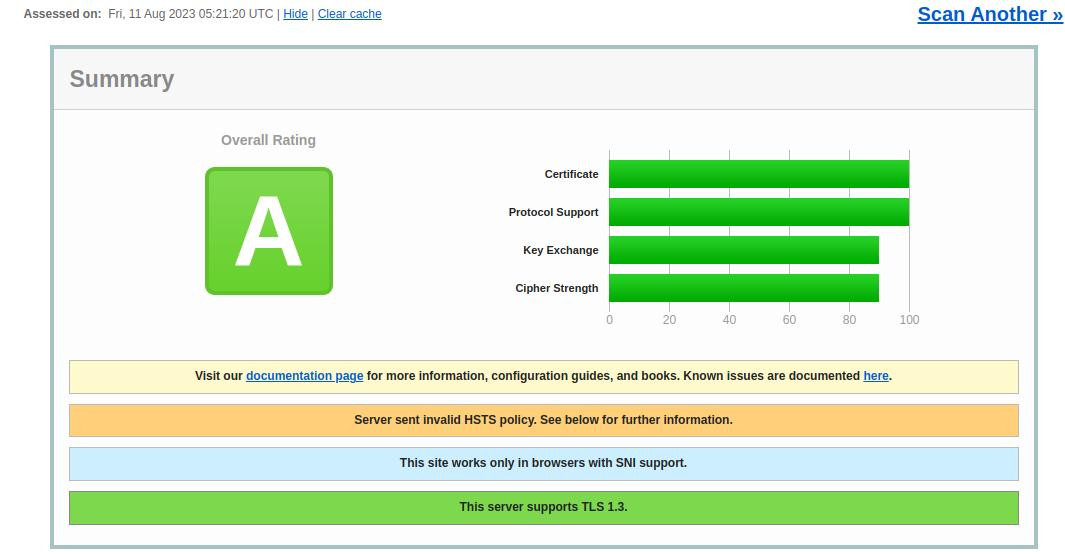The width and height of the screenshot is (1065, 557).
Task: Click the Clear cache link
Action: pos(349,14)
